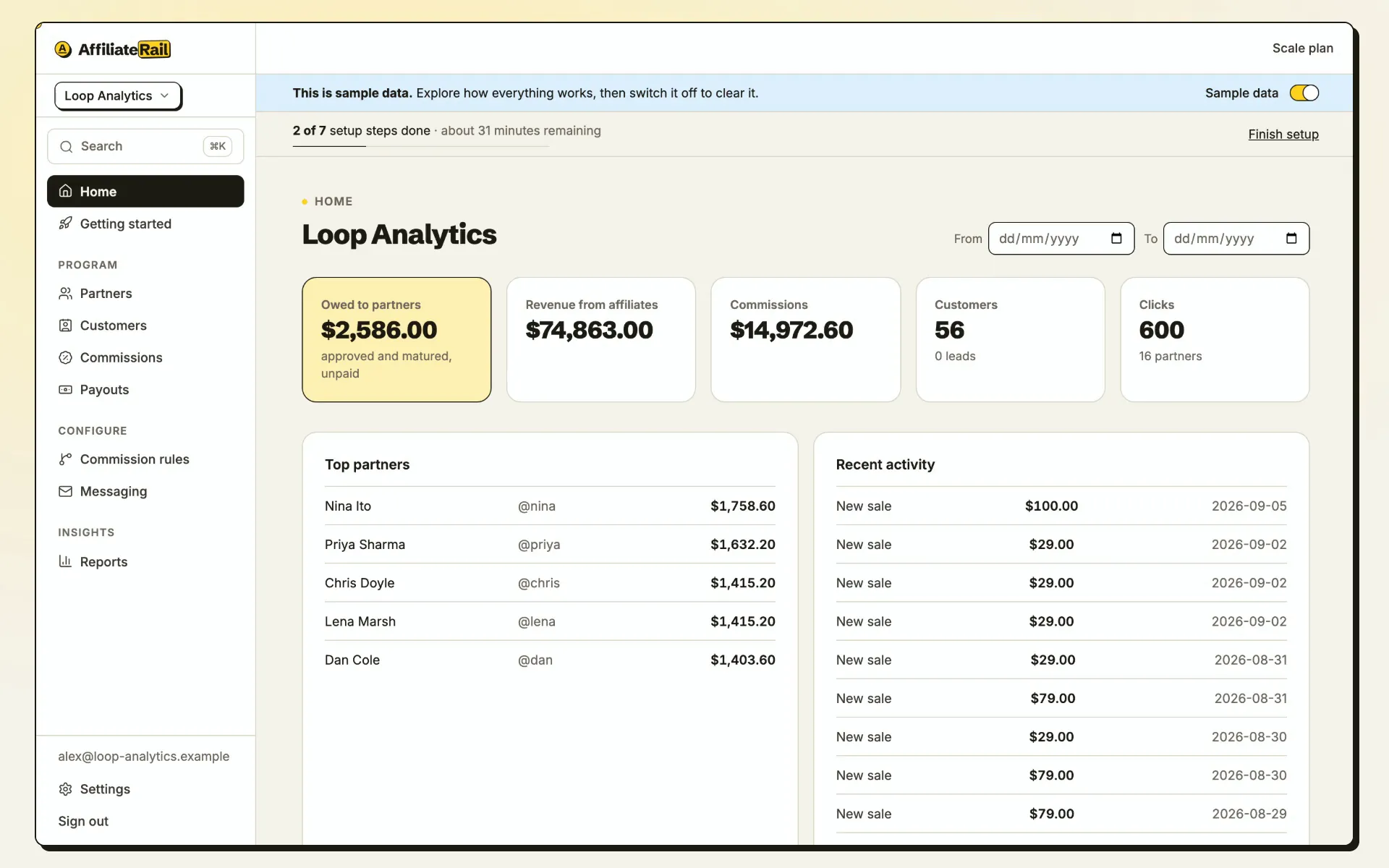
Task: Open Reports under Insights
Action: 145,561
